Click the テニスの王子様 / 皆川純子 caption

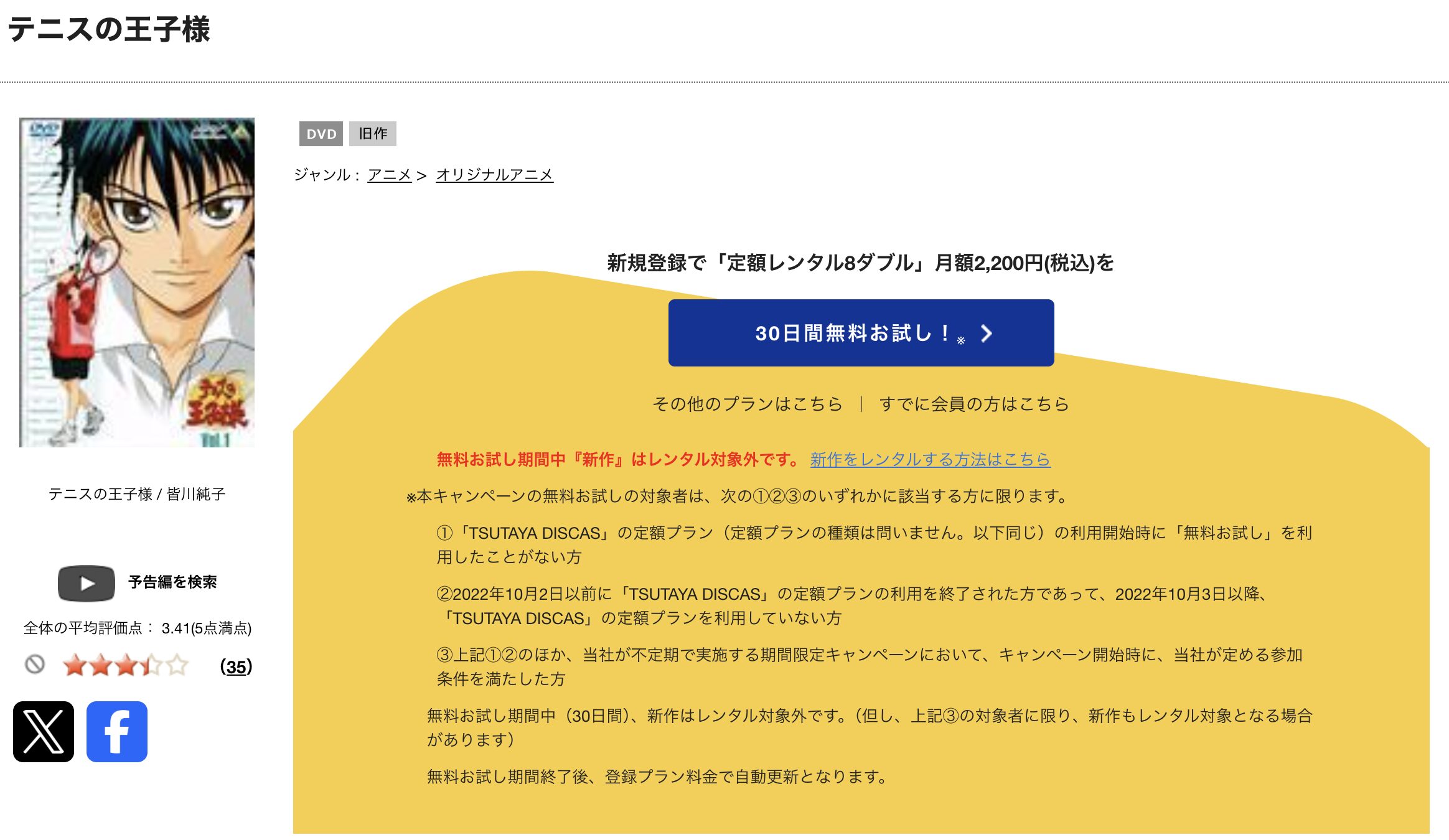137,494
